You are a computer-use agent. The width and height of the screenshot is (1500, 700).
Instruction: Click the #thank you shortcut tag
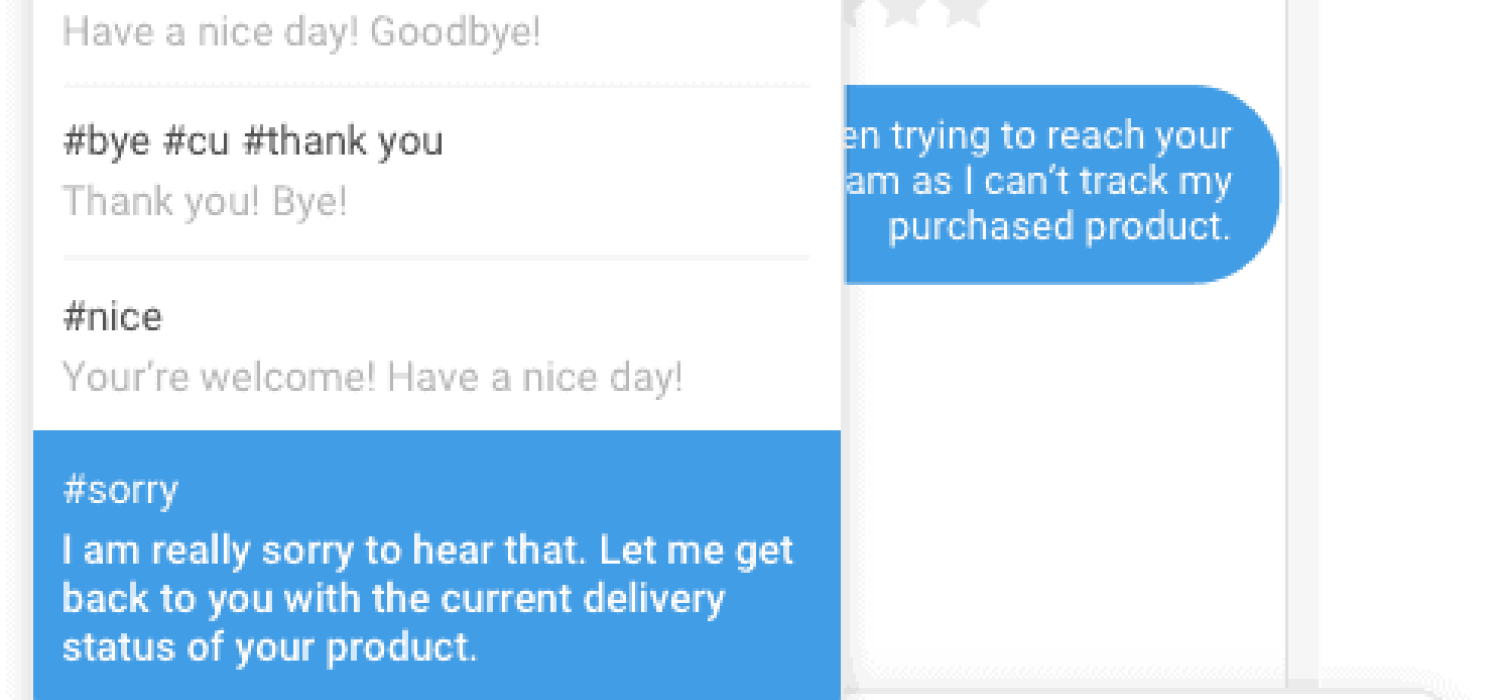coord(343,142)
